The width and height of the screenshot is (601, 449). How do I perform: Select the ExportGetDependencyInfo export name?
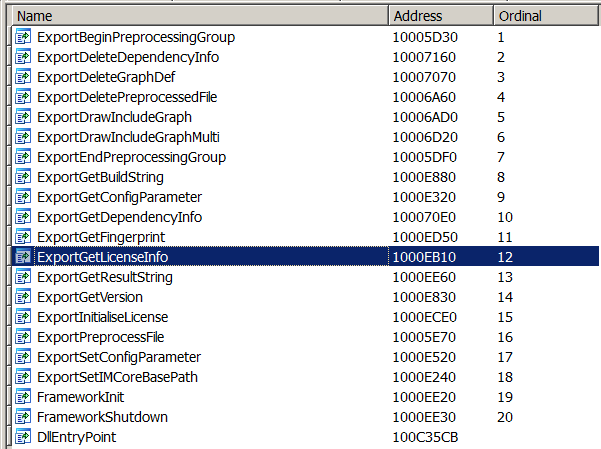coord(120,217)
